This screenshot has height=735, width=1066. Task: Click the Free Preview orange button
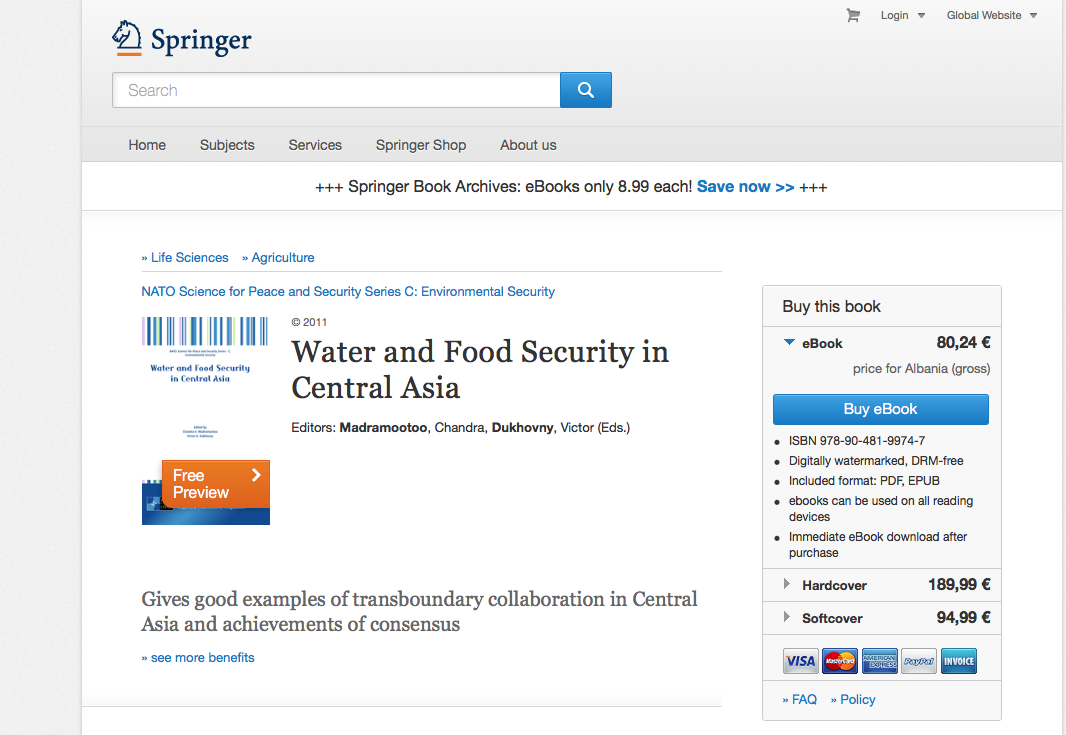[x=216, y=484]
